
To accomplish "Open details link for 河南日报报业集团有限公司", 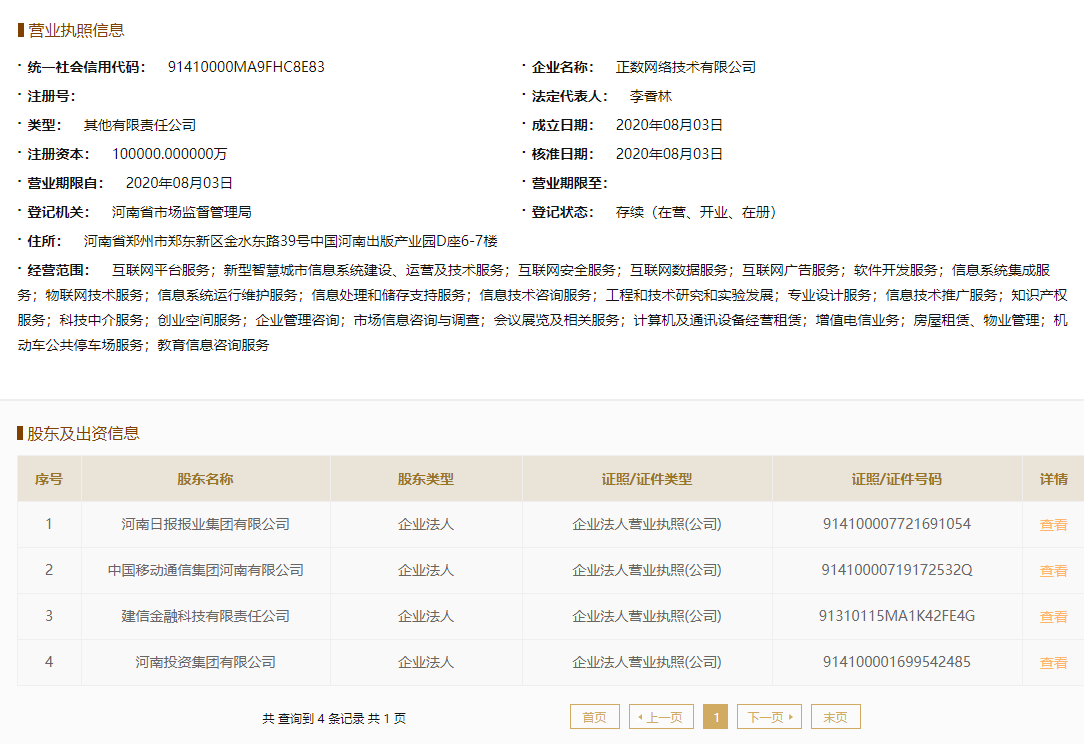I will (x=1053, y=525).
